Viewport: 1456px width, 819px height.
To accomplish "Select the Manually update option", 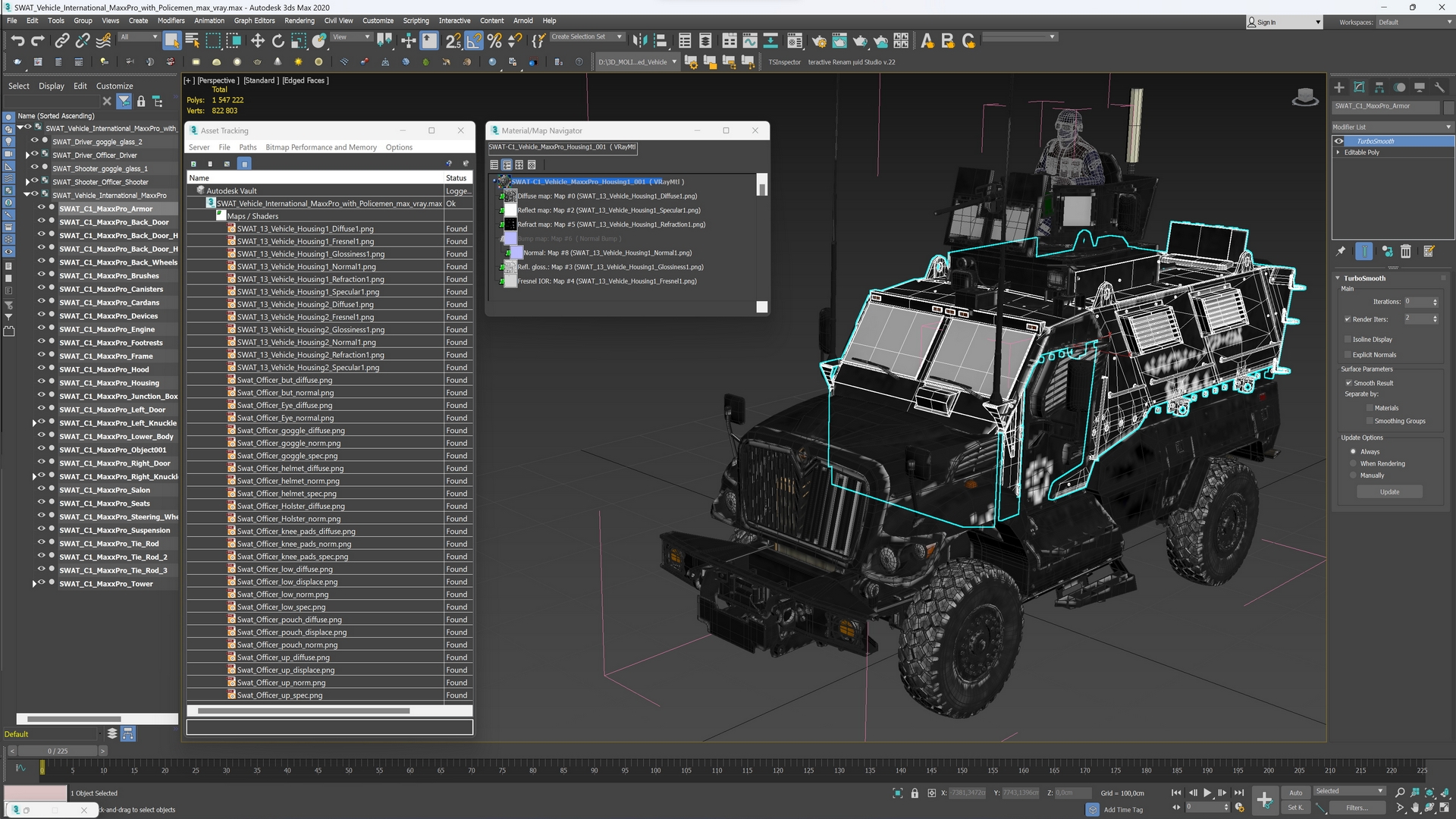I will (1353, 475).
